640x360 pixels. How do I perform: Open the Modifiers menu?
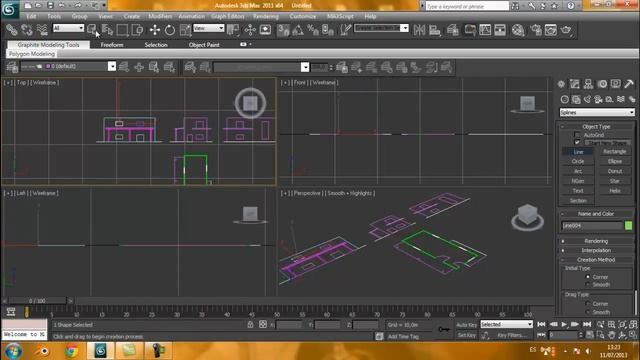tap(160, 16)
